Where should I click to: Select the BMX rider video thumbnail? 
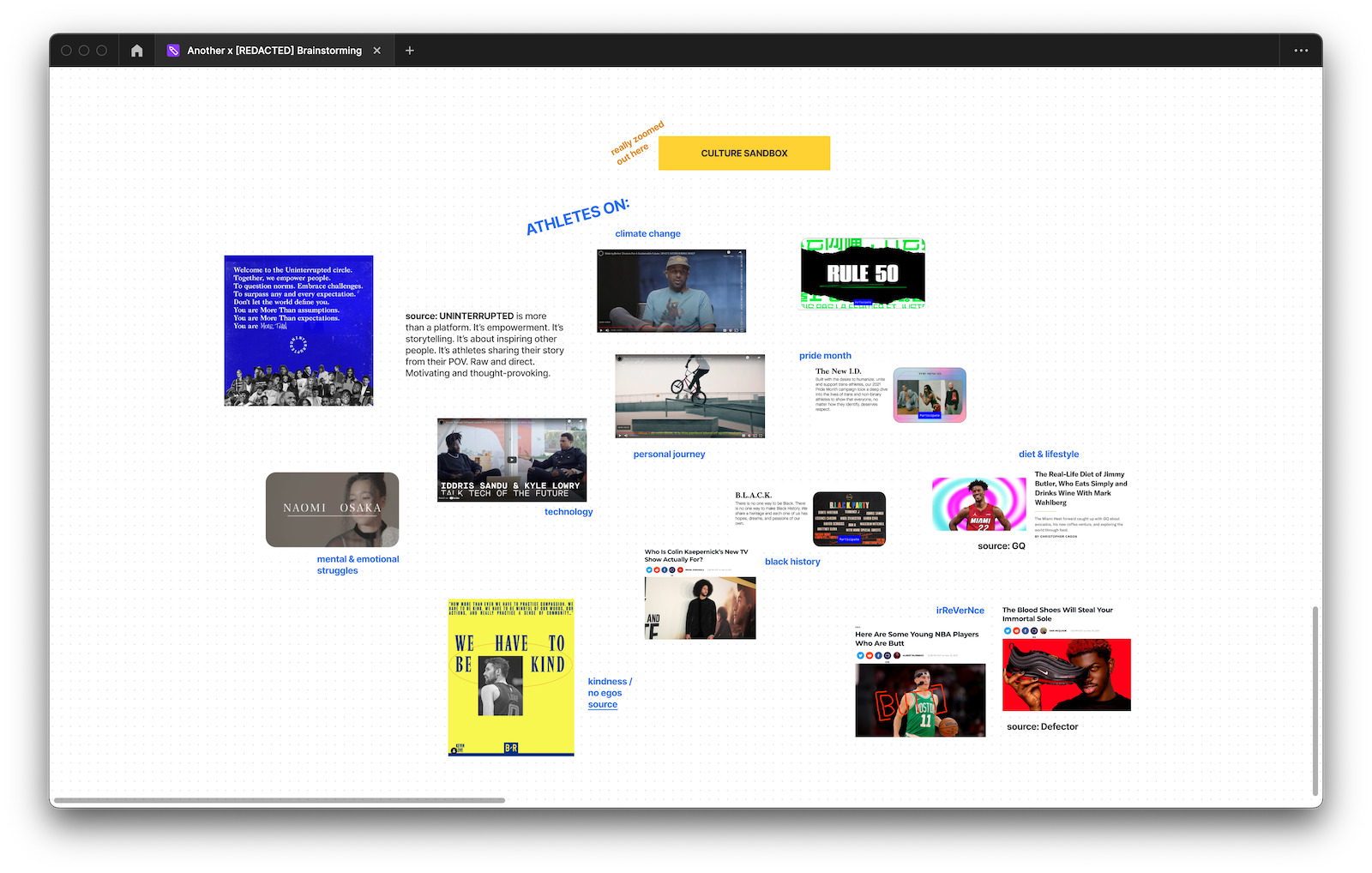(689, 396)
